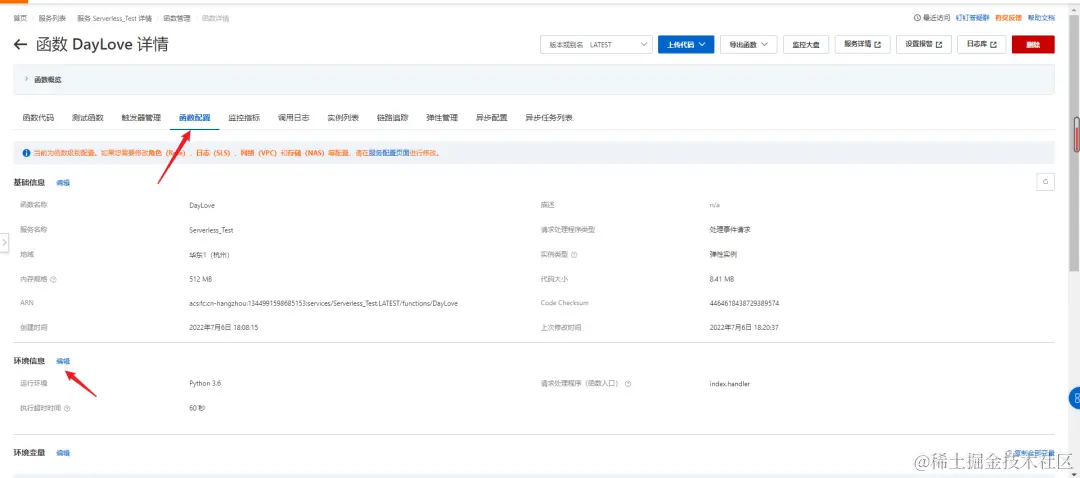Go to 首页 in the breadcrumb
1080x478 pixels.
tap(20, 19)
